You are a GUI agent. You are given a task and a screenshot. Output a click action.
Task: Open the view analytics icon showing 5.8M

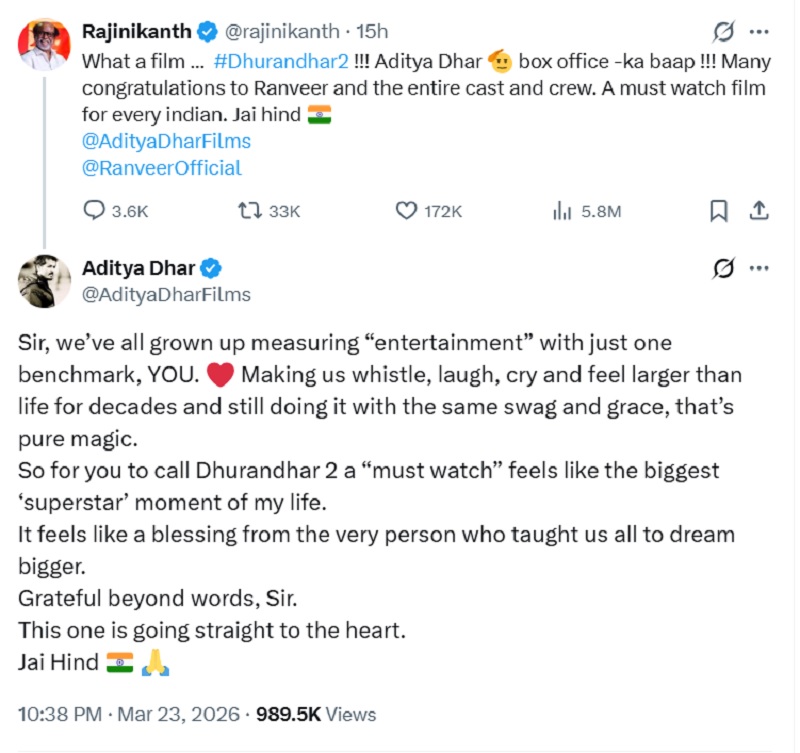coord(561,211)
